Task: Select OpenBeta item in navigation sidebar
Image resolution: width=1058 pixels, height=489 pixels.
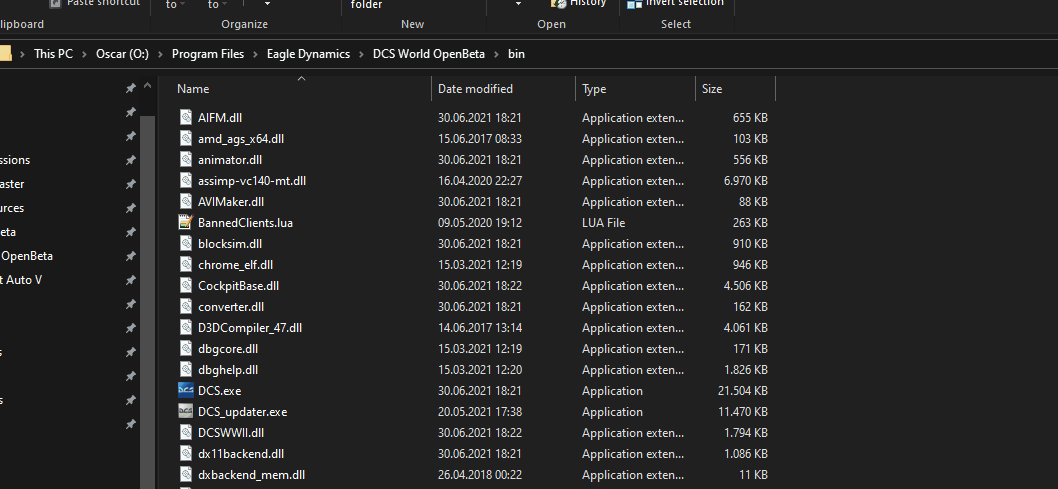Action: click(27, 256)
